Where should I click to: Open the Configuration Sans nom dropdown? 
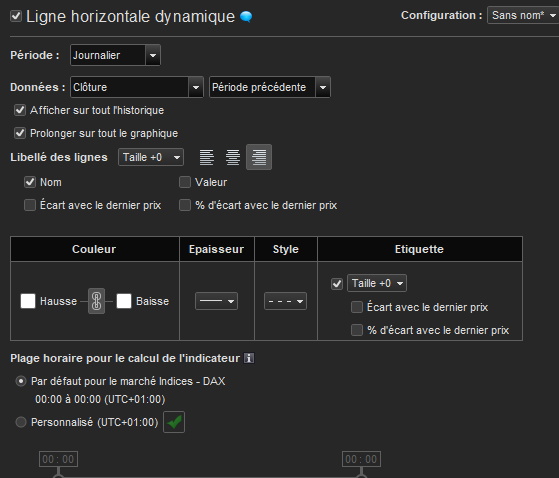click(523, 16)
